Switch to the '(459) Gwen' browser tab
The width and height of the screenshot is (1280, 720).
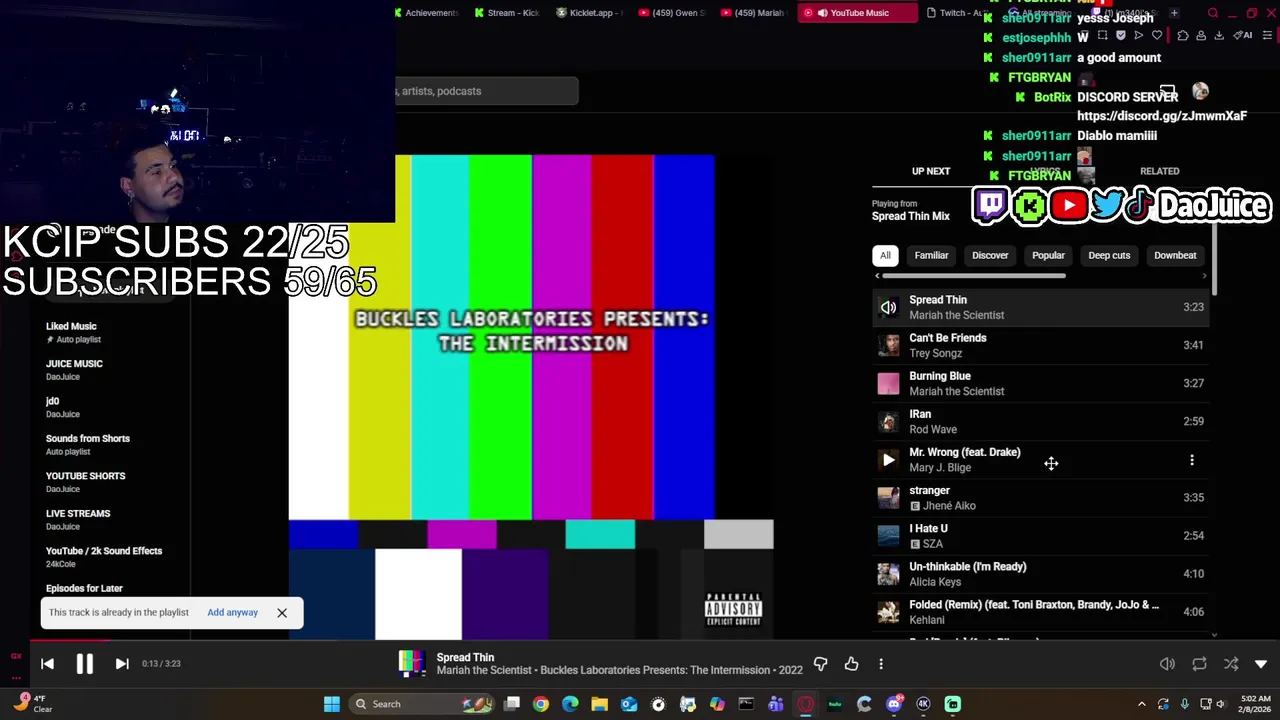pos(672,13)
